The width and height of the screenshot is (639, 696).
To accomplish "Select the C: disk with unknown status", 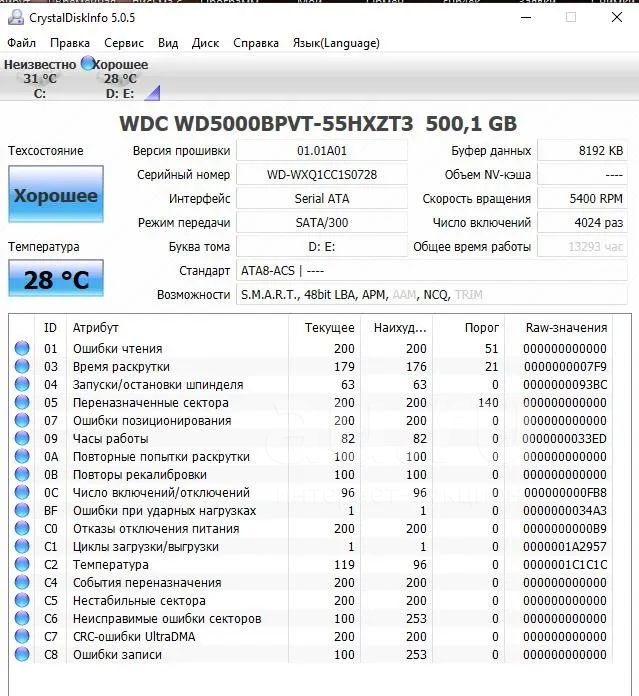I will tap(40, 79).
